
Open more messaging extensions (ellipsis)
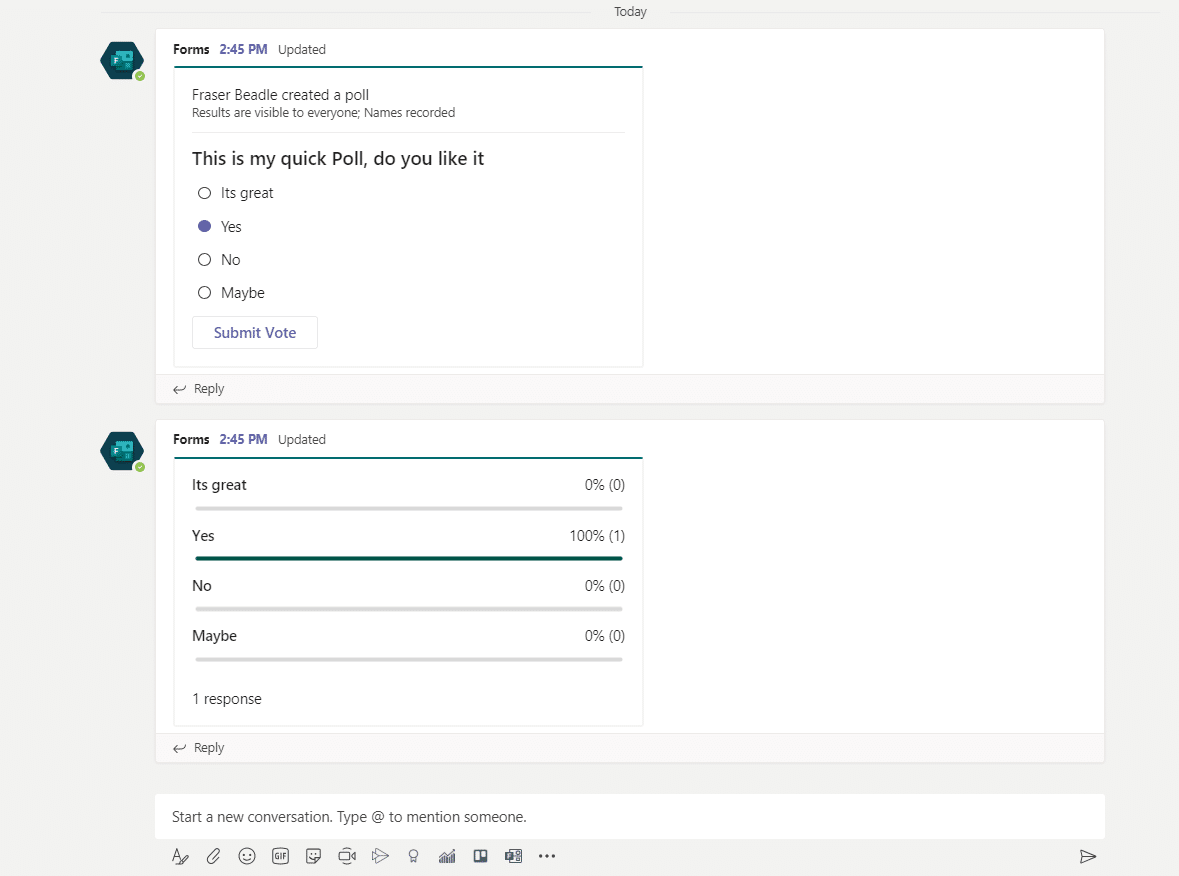point(547,856)
